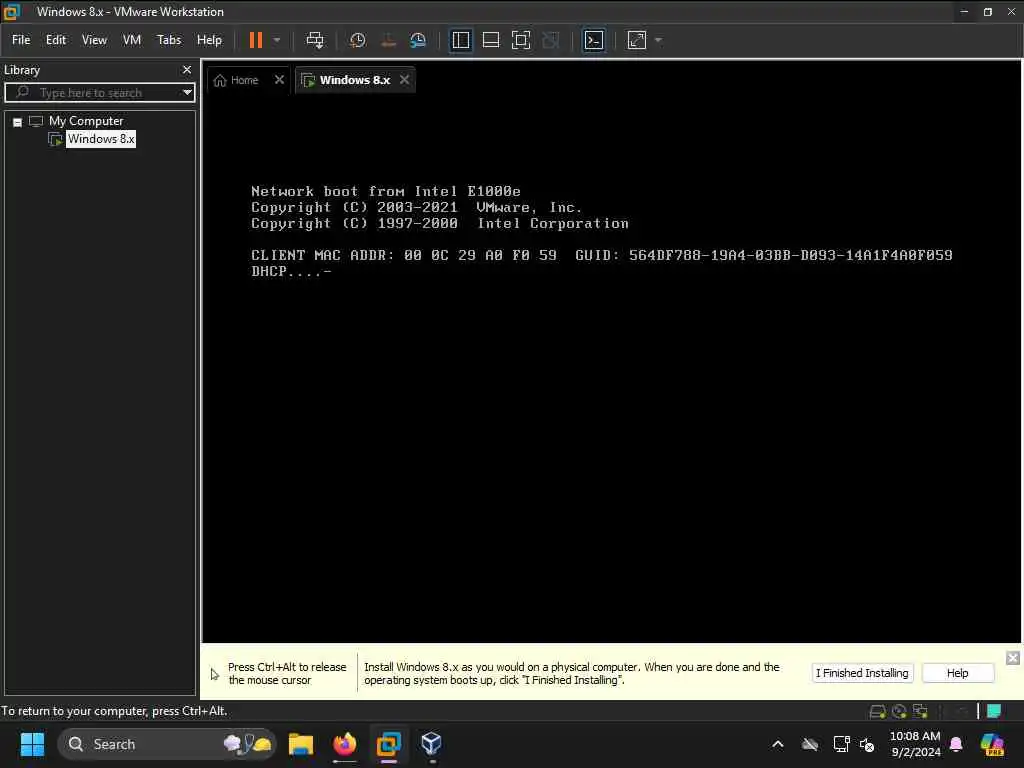Click the OneDrive cloud tray icon
Viewport: 1024px width, 768px height.
pos(810,744)
